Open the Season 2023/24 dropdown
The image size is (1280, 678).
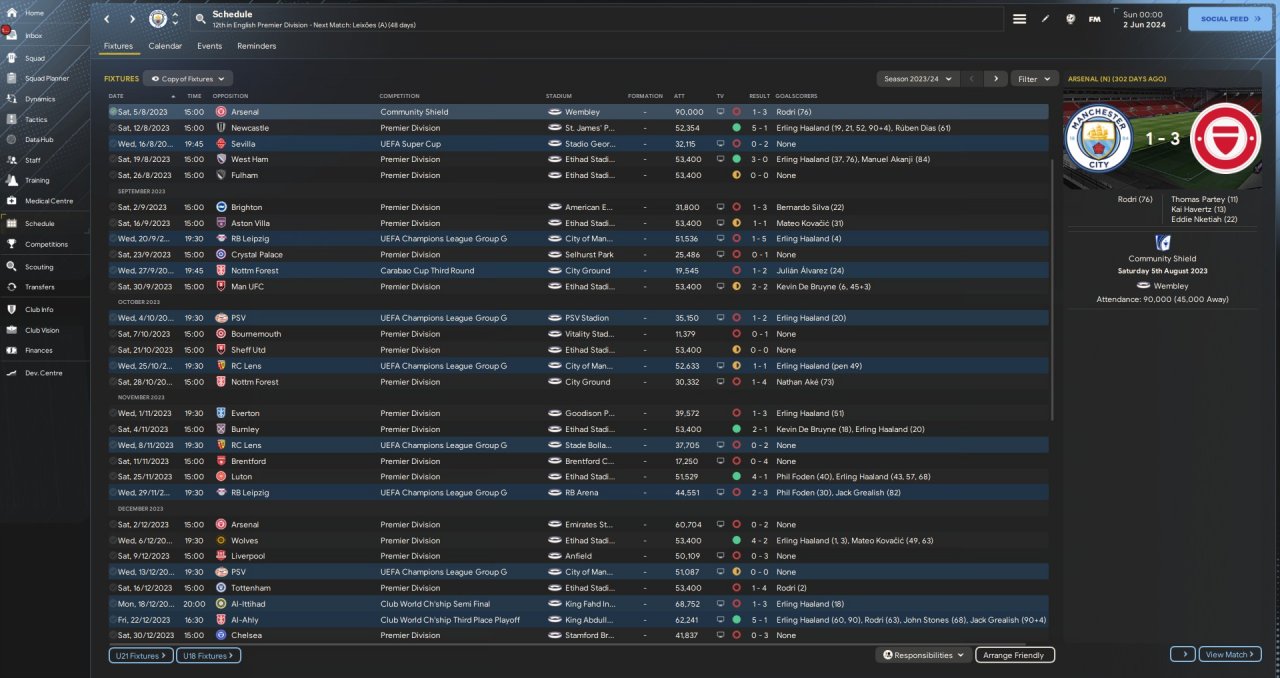coord(917,78)
